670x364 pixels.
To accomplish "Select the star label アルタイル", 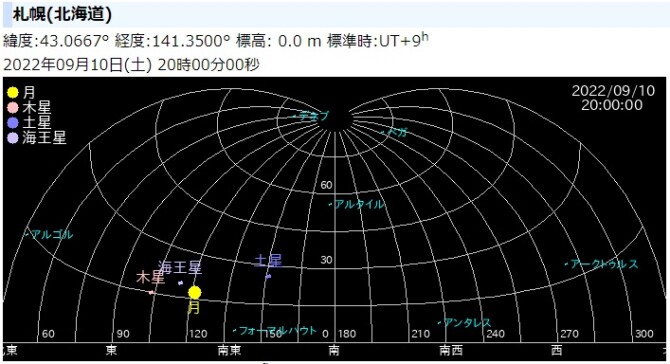I will 359,204.
